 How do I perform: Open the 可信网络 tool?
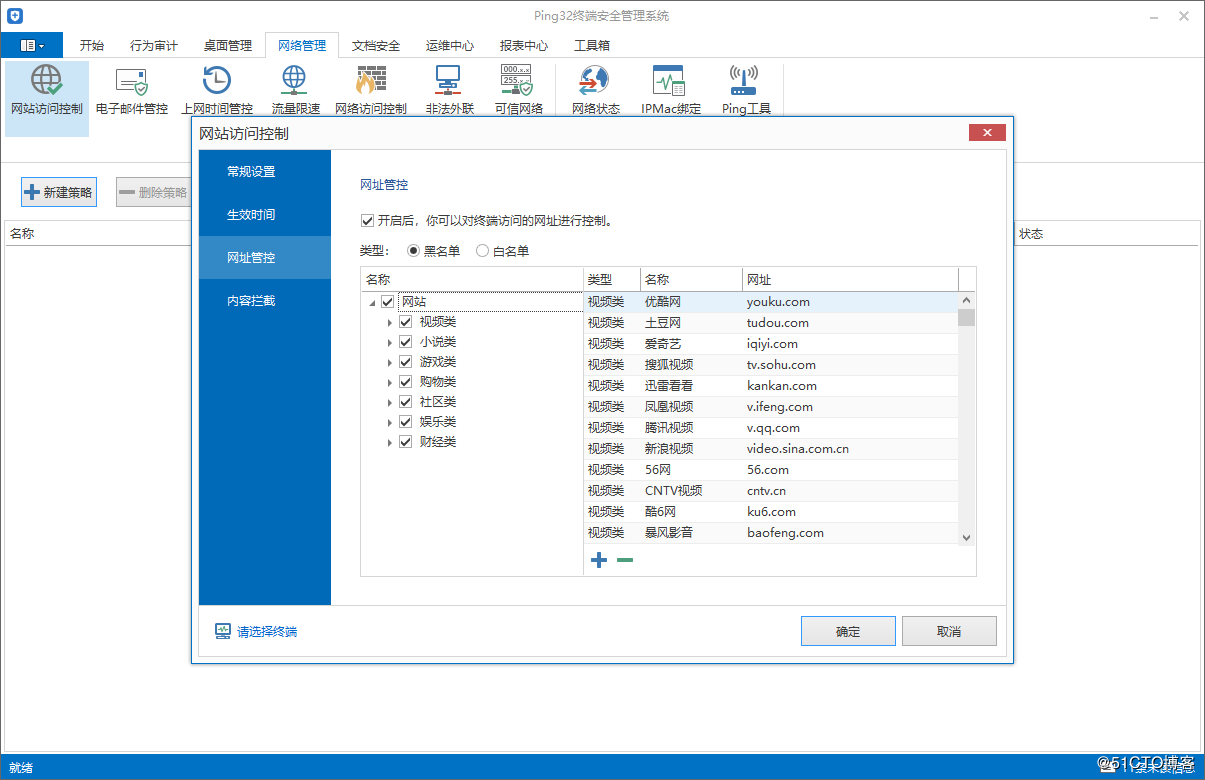point(518,91)
